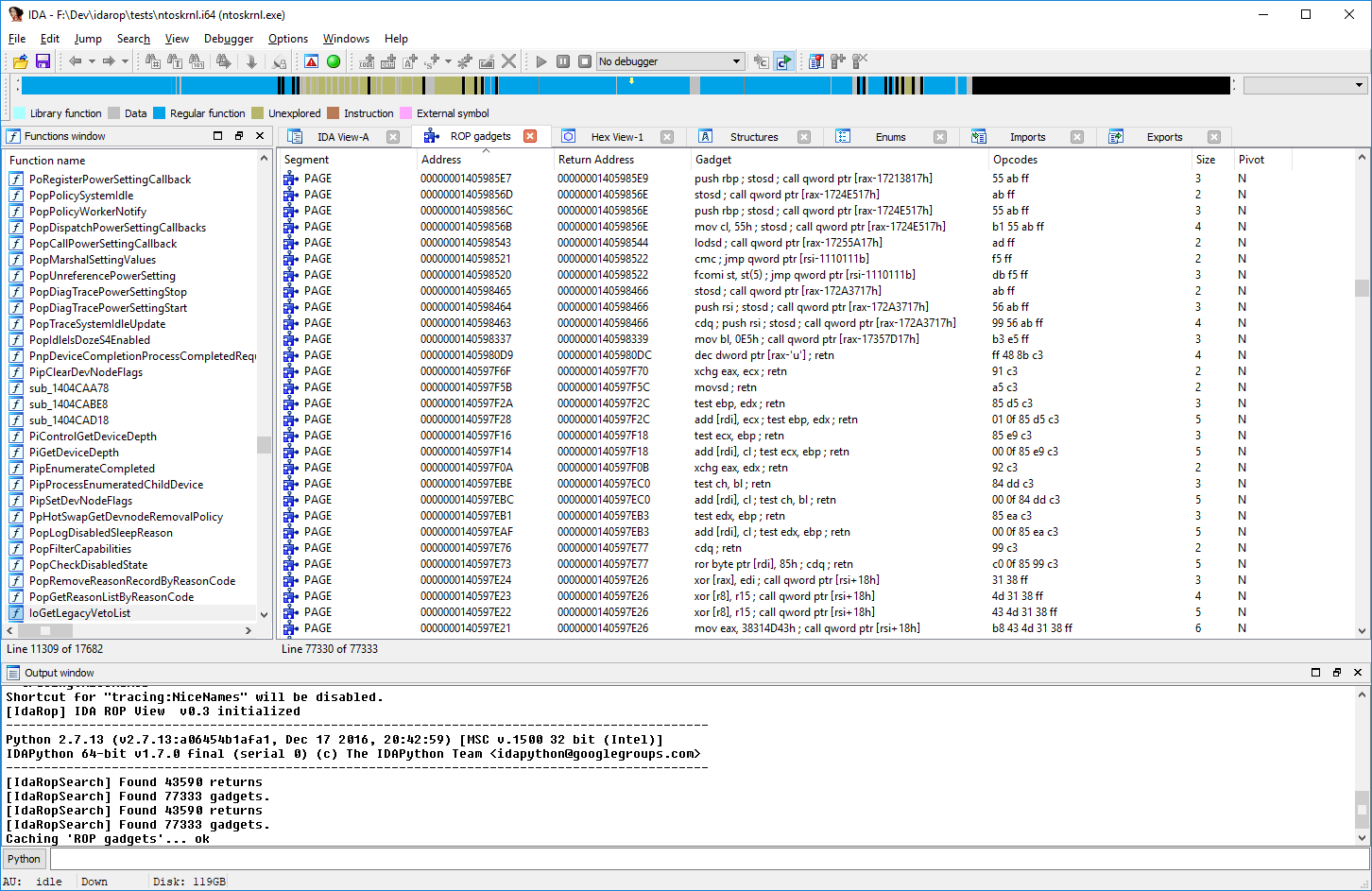
Task: Click the Unexplored color swatch
Action: point(258,113)
